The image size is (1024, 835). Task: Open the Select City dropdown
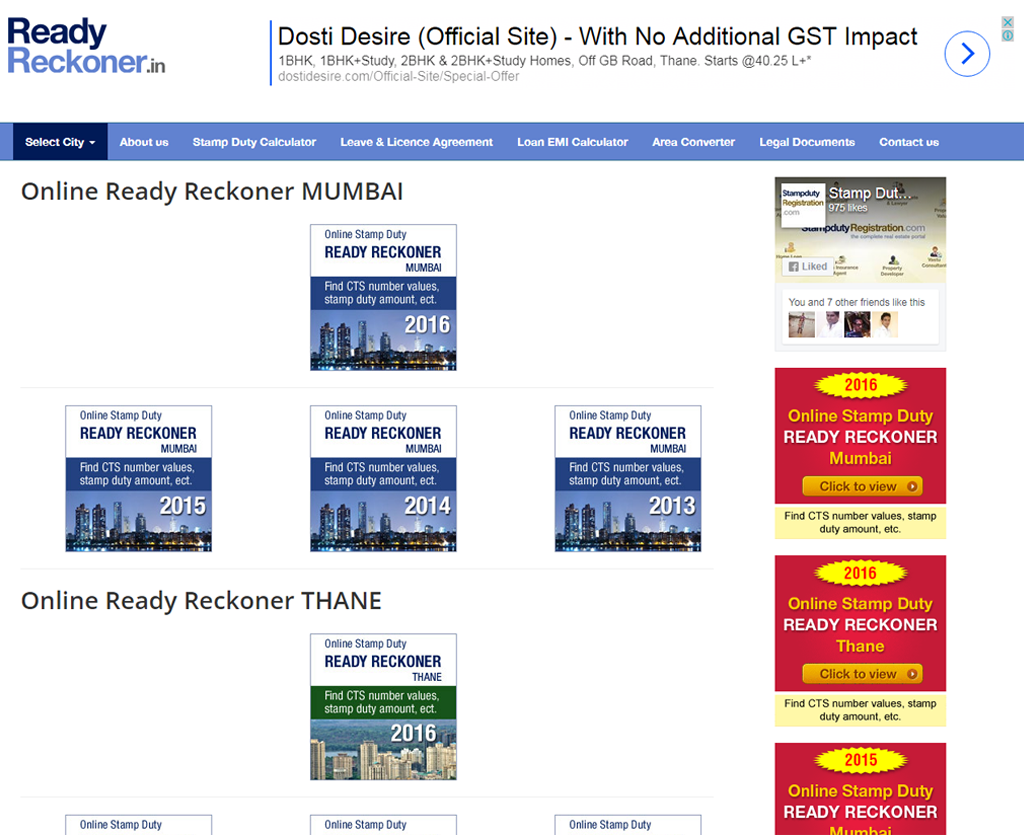60,142
